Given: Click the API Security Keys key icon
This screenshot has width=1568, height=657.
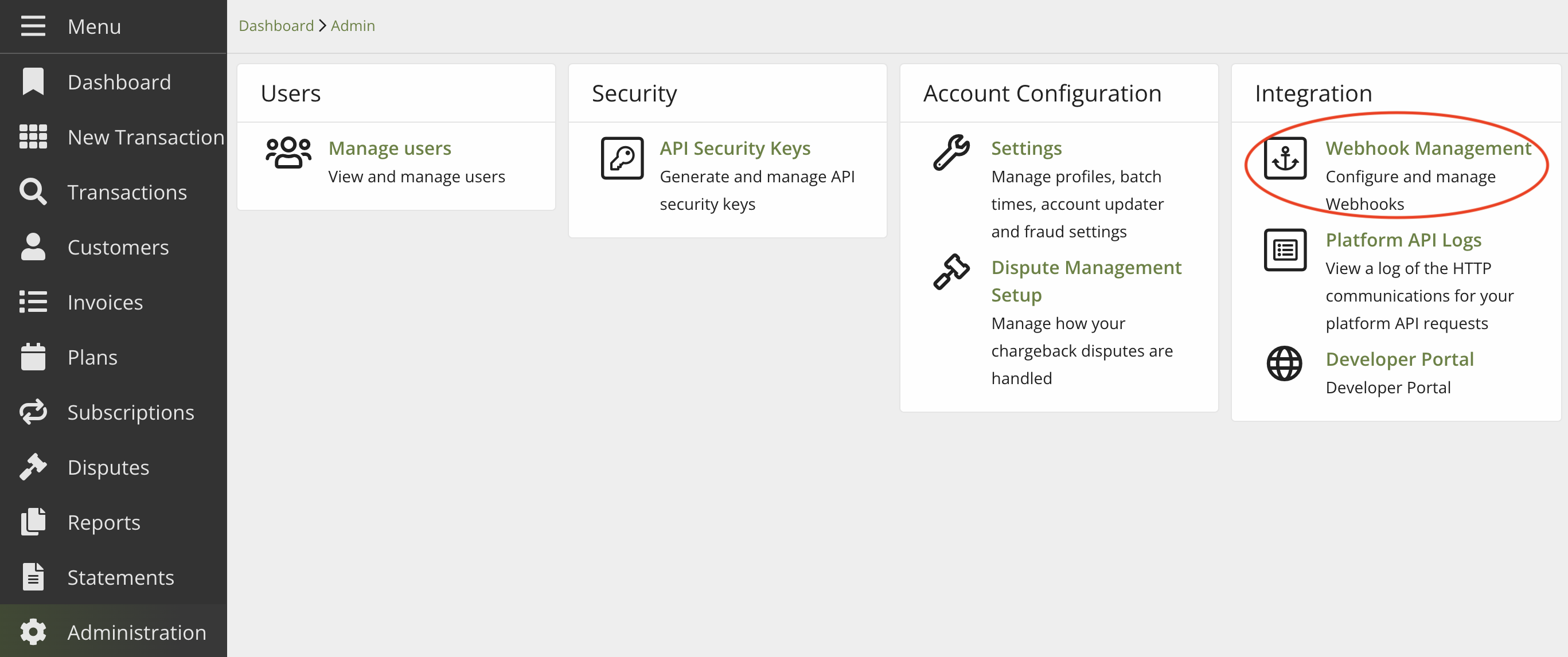Looking at the screenshot, I should tap(622, 158).
